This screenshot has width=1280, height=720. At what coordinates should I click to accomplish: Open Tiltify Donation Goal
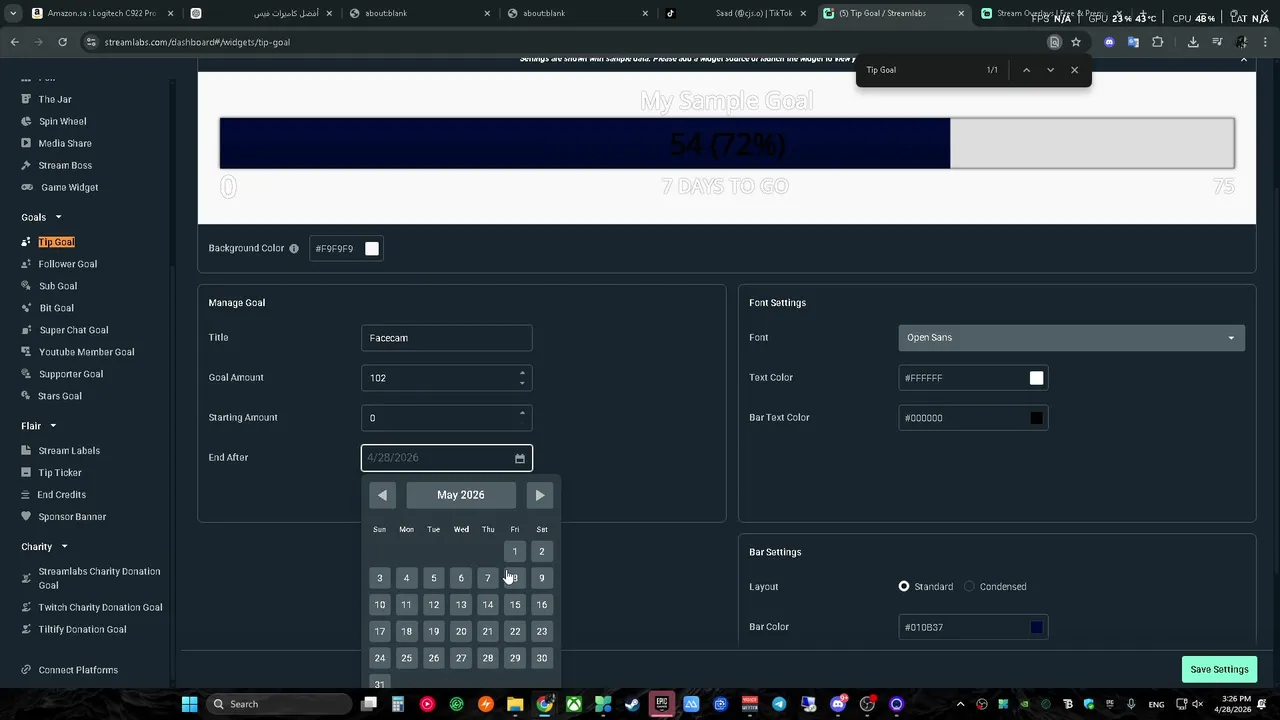[82, 629]
